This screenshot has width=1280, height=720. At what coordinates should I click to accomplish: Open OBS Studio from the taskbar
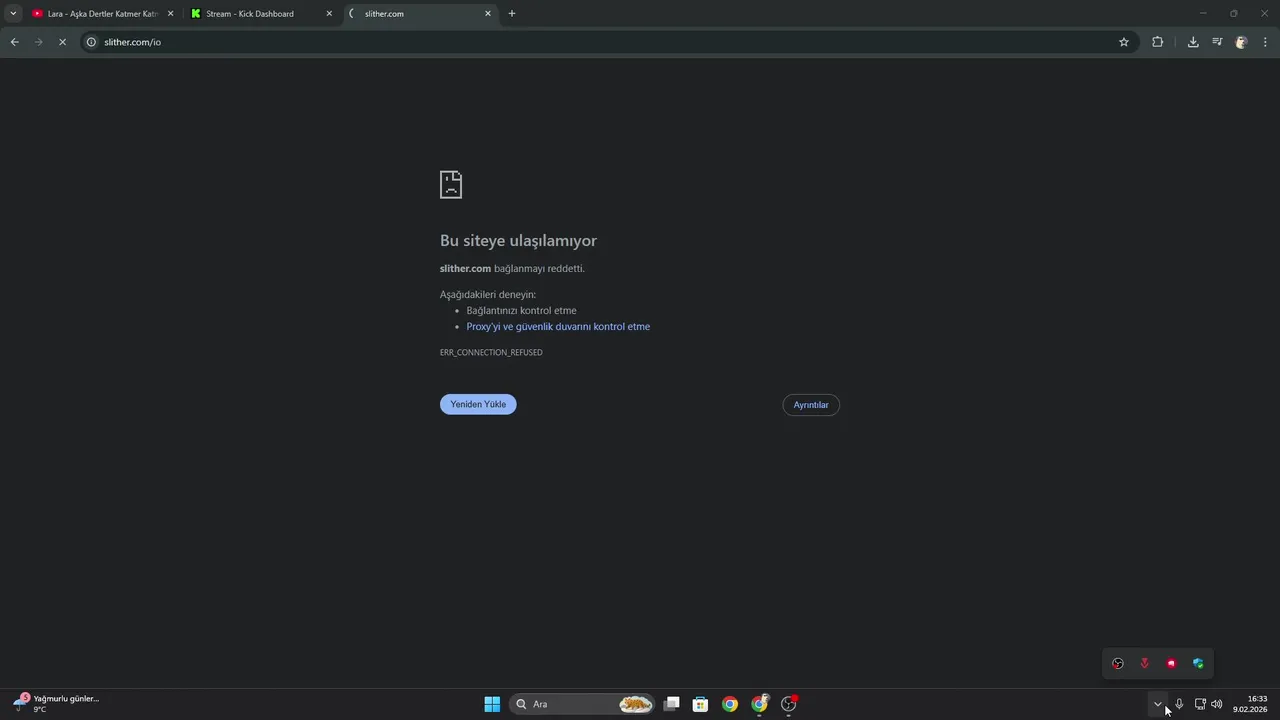click(x=789, y=704)
